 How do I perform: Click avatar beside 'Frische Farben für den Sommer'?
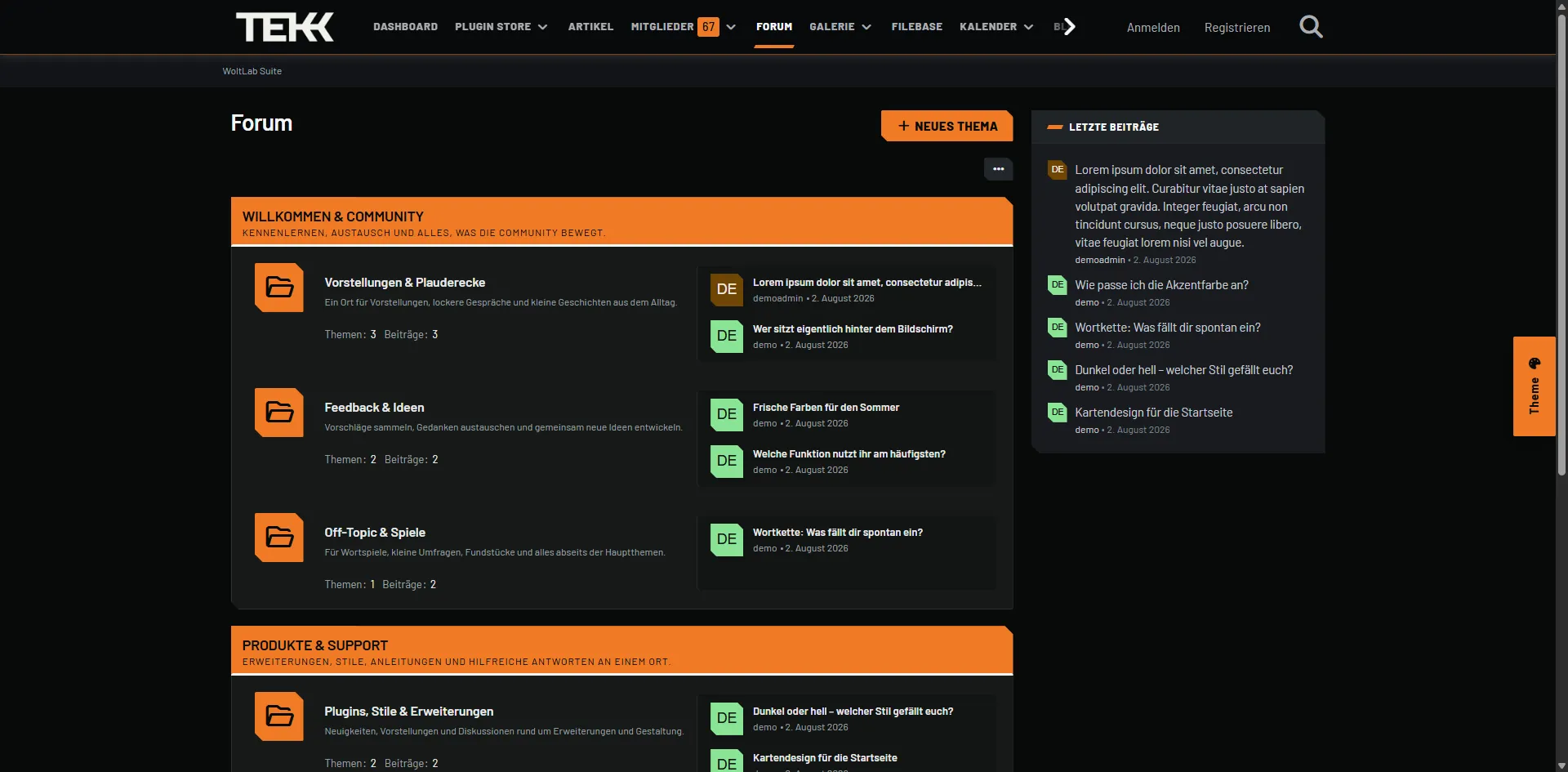coord(727,414)
